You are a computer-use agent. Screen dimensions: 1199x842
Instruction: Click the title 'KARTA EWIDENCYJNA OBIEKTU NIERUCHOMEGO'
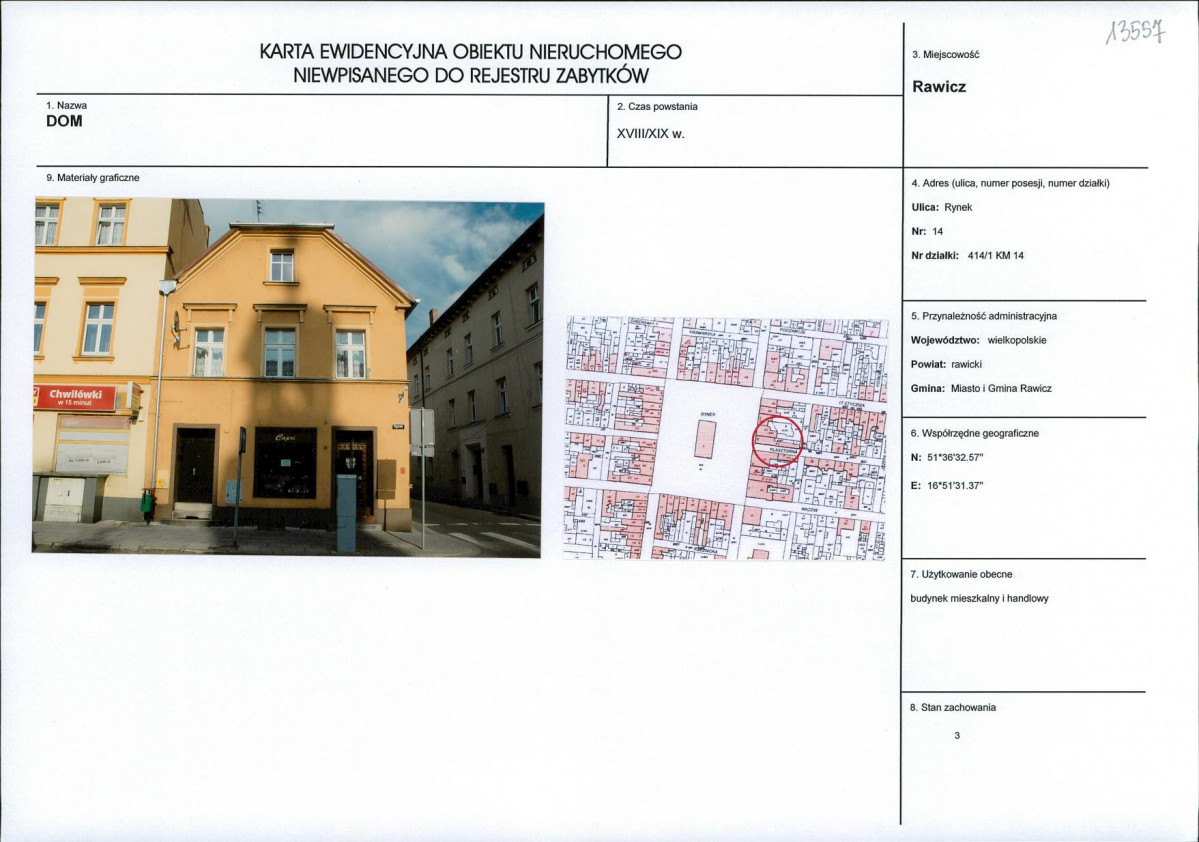click(x=470, y=51)
